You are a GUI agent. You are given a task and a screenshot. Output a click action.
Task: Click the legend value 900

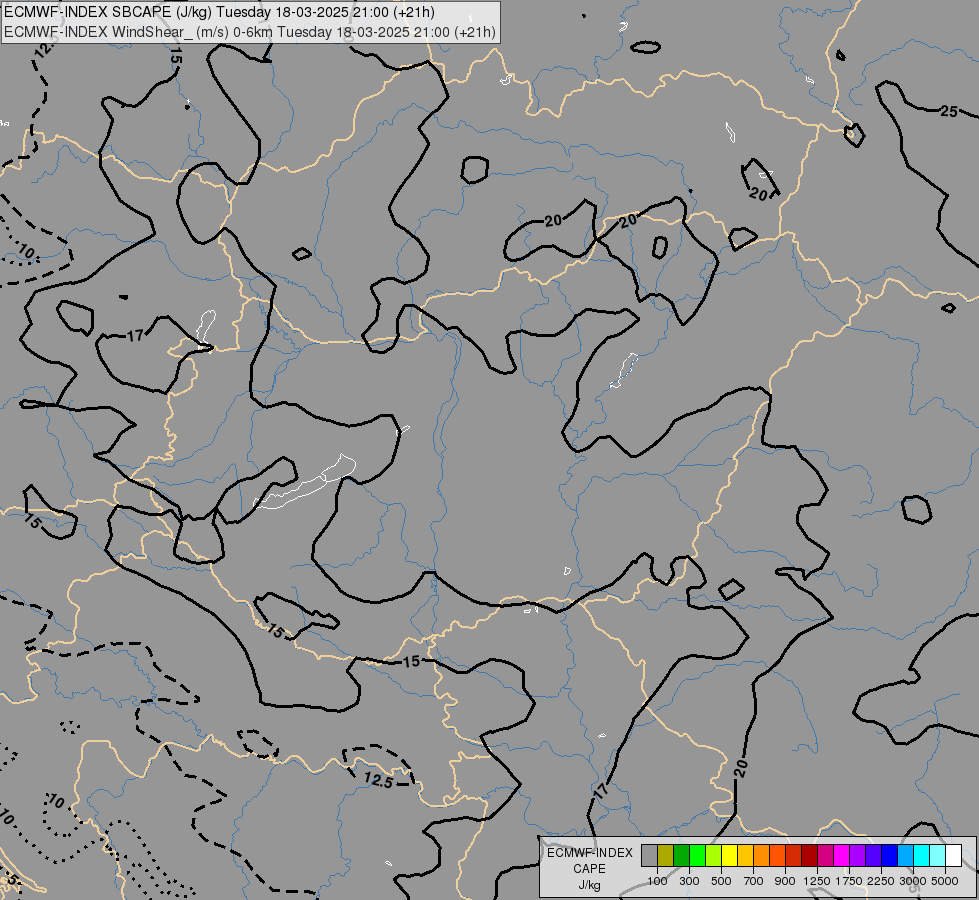coord(785,881)
